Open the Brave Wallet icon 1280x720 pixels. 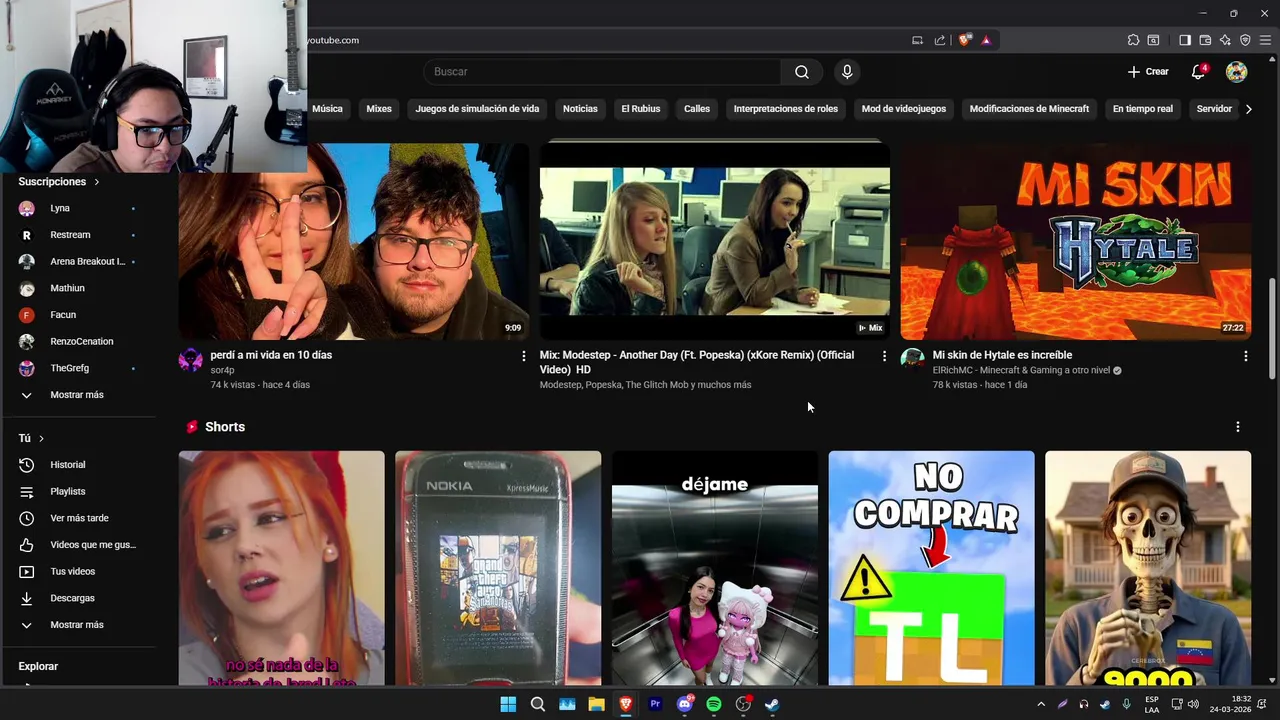coord(1205,40)
